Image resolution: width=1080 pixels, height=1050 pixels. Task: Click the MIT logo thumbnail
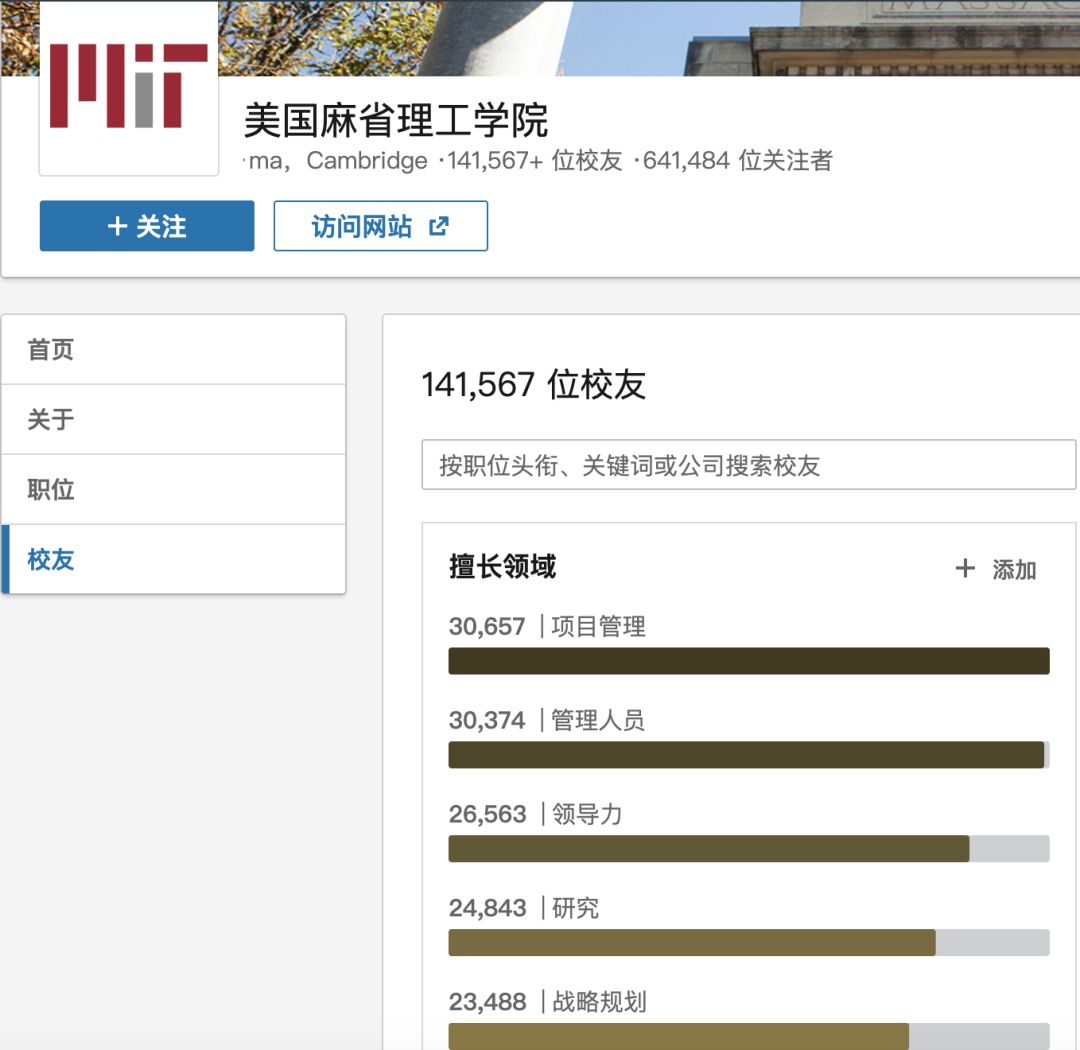[x=129, y=88]
